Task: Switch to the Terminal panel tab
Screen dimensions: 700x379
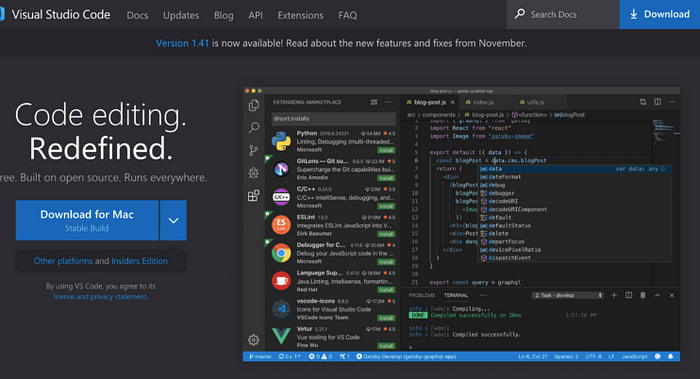Action: tap(456, 295)
